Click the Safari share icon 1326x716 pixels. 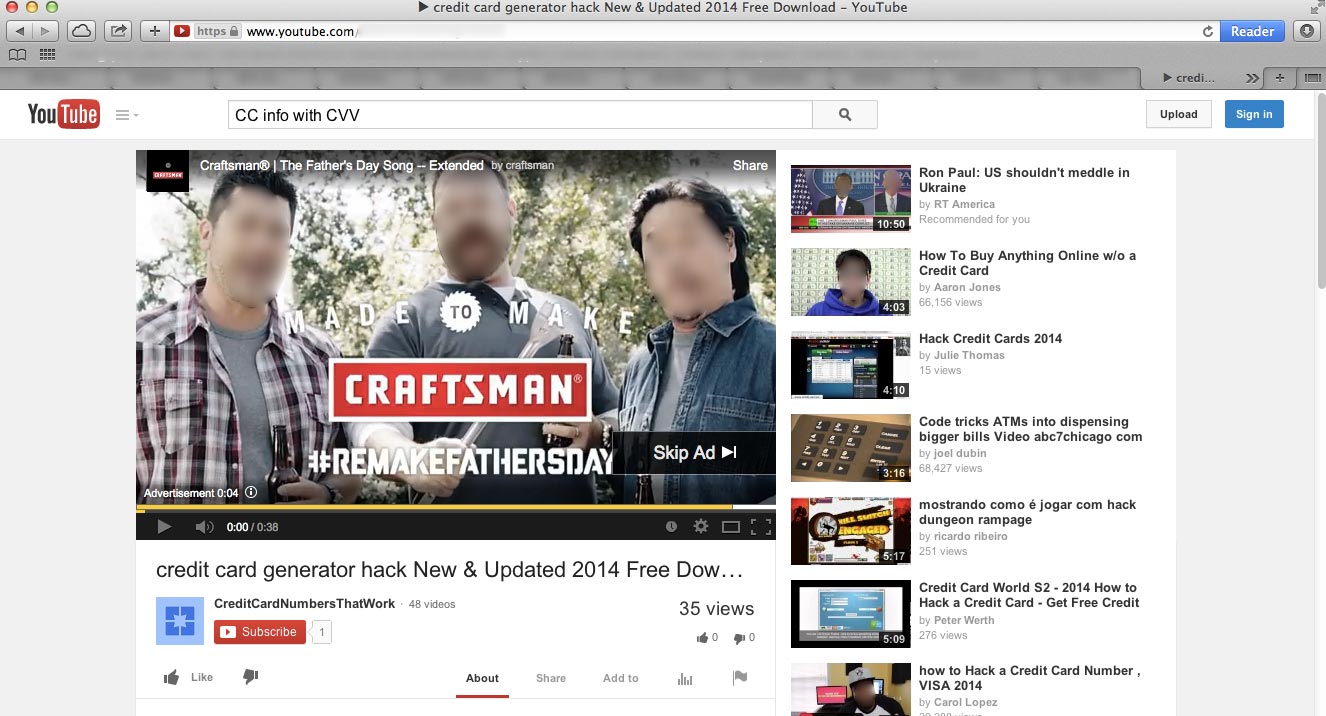pyautogui.click(x=118, y=31)
